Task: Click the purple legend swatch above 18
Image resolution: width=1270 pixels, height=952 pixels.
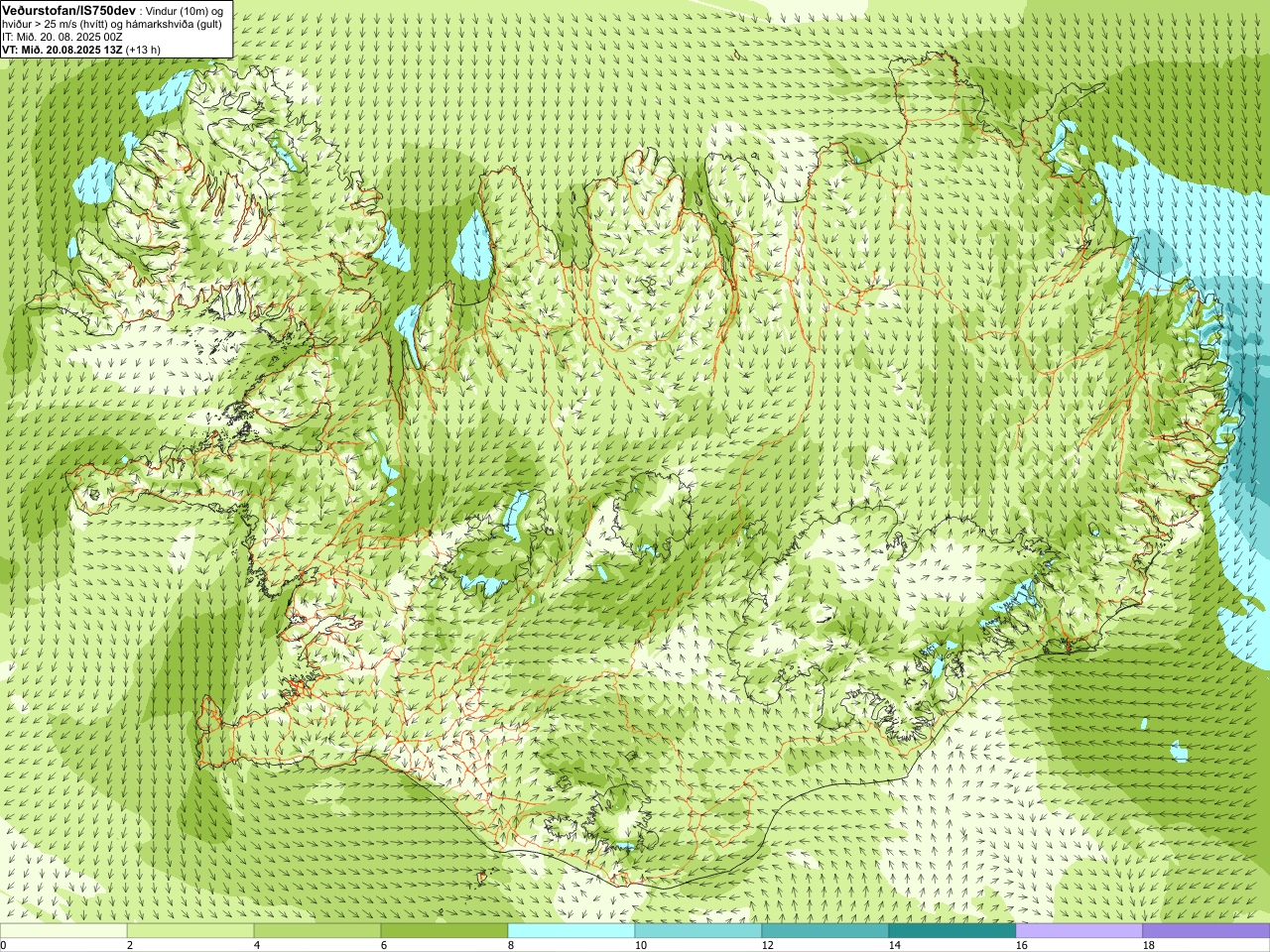Action: click(x=1206, y=931)
